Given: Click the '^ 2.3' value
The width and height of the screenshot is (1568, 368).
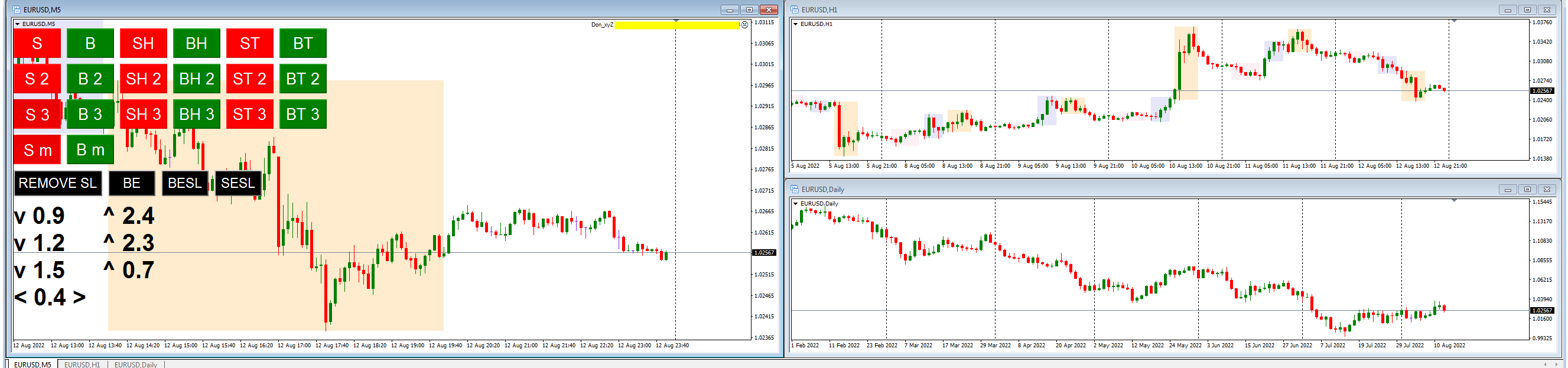Looking at the screenshot, I should (x=129, y=243).
